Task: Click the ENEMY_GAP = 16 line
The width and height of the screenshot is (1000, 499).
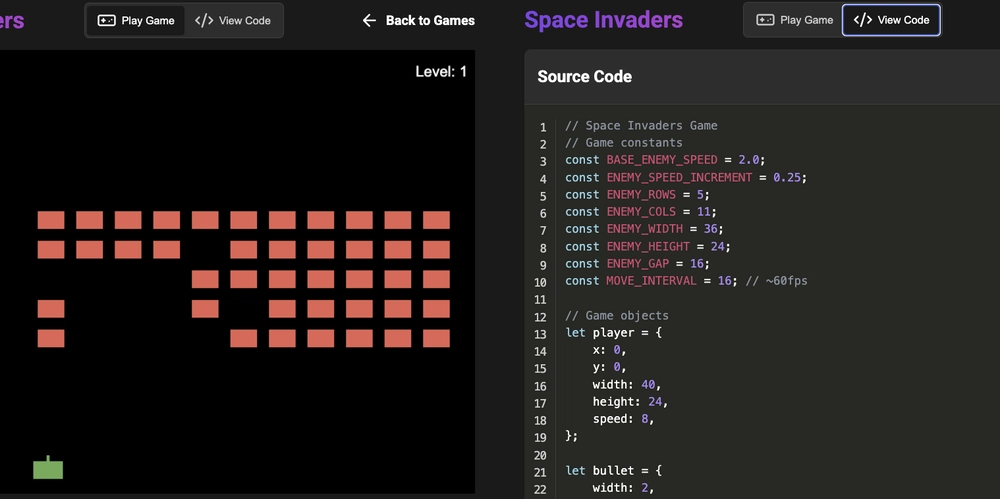Action: pyautogui.click(x=637, y=264)
